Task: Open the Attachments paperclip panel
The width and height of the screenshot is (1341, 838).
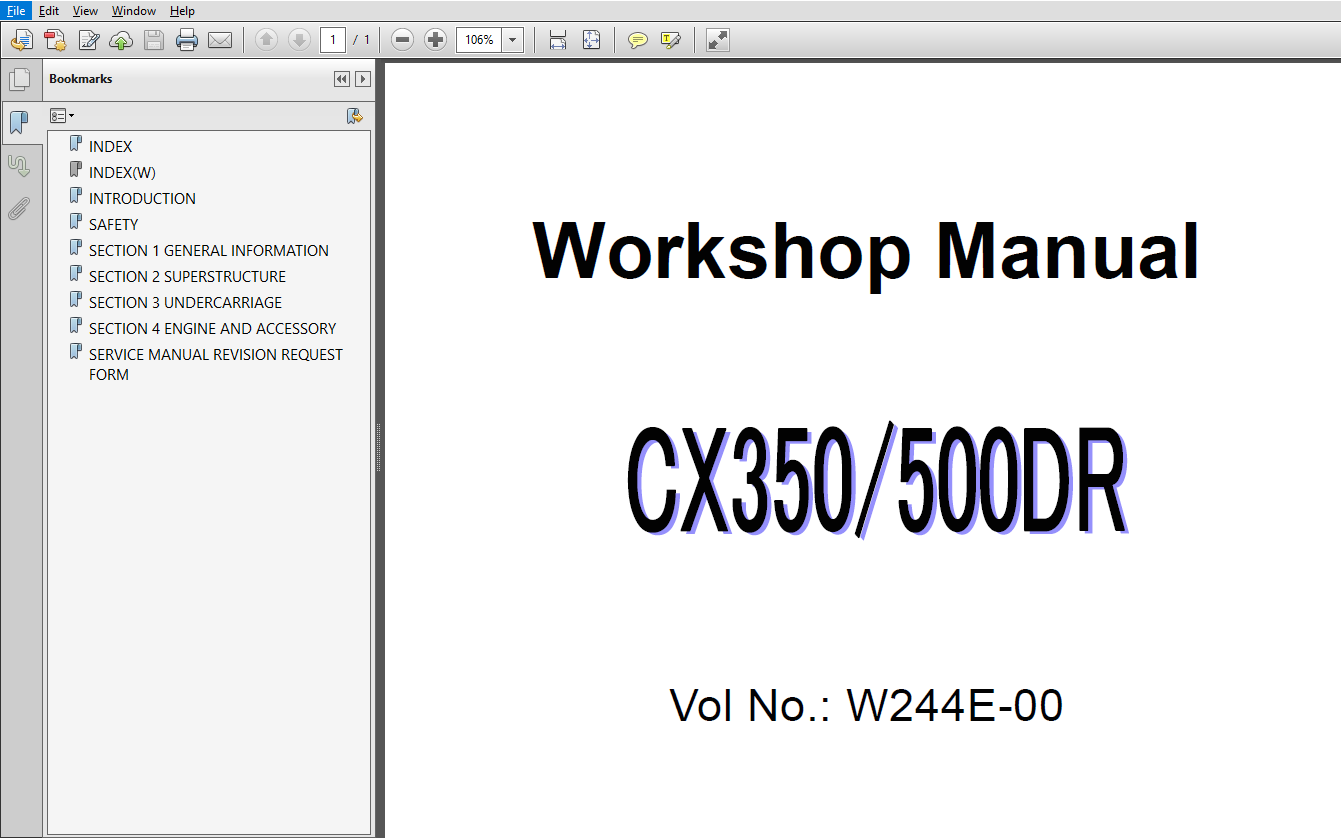Action: [19, 208]
